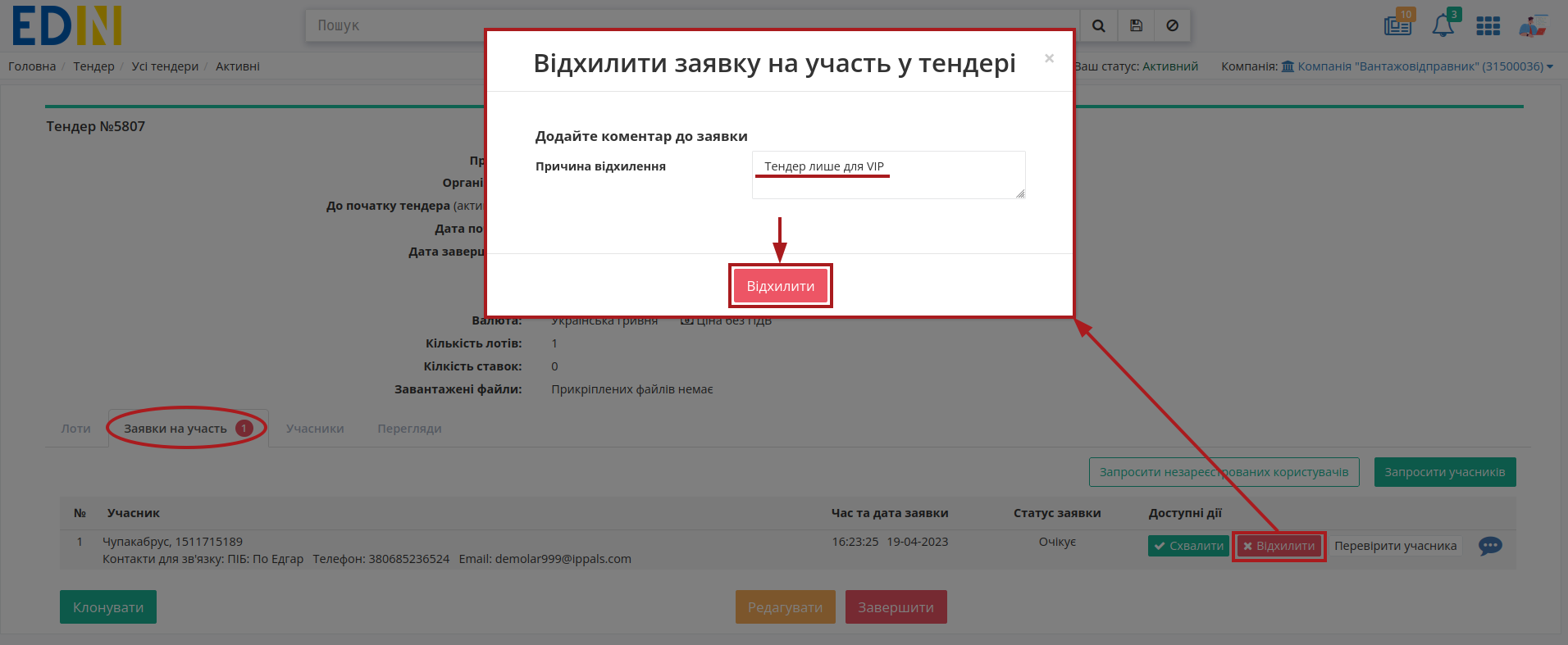The image size is (1568, 645).
Task: Click the email demolar999@ippals.com
Action: click(563, 559)
